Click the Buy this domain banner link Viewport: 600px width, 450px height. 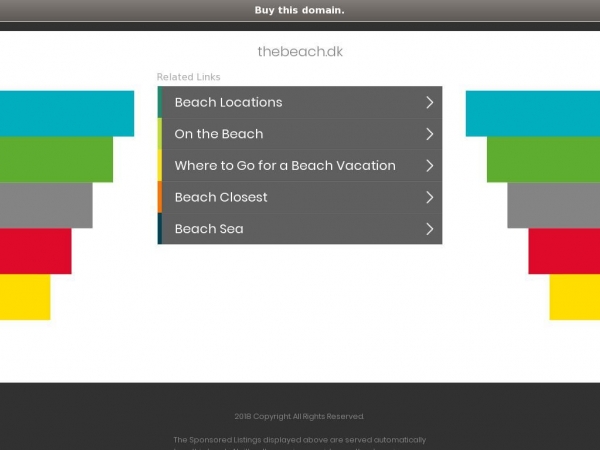[300, 10]
